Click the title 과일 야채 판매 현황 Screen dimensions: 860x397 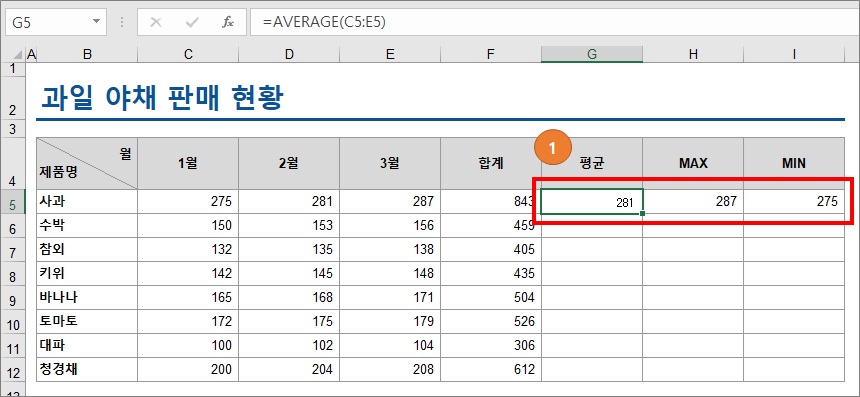coord(162,99)
